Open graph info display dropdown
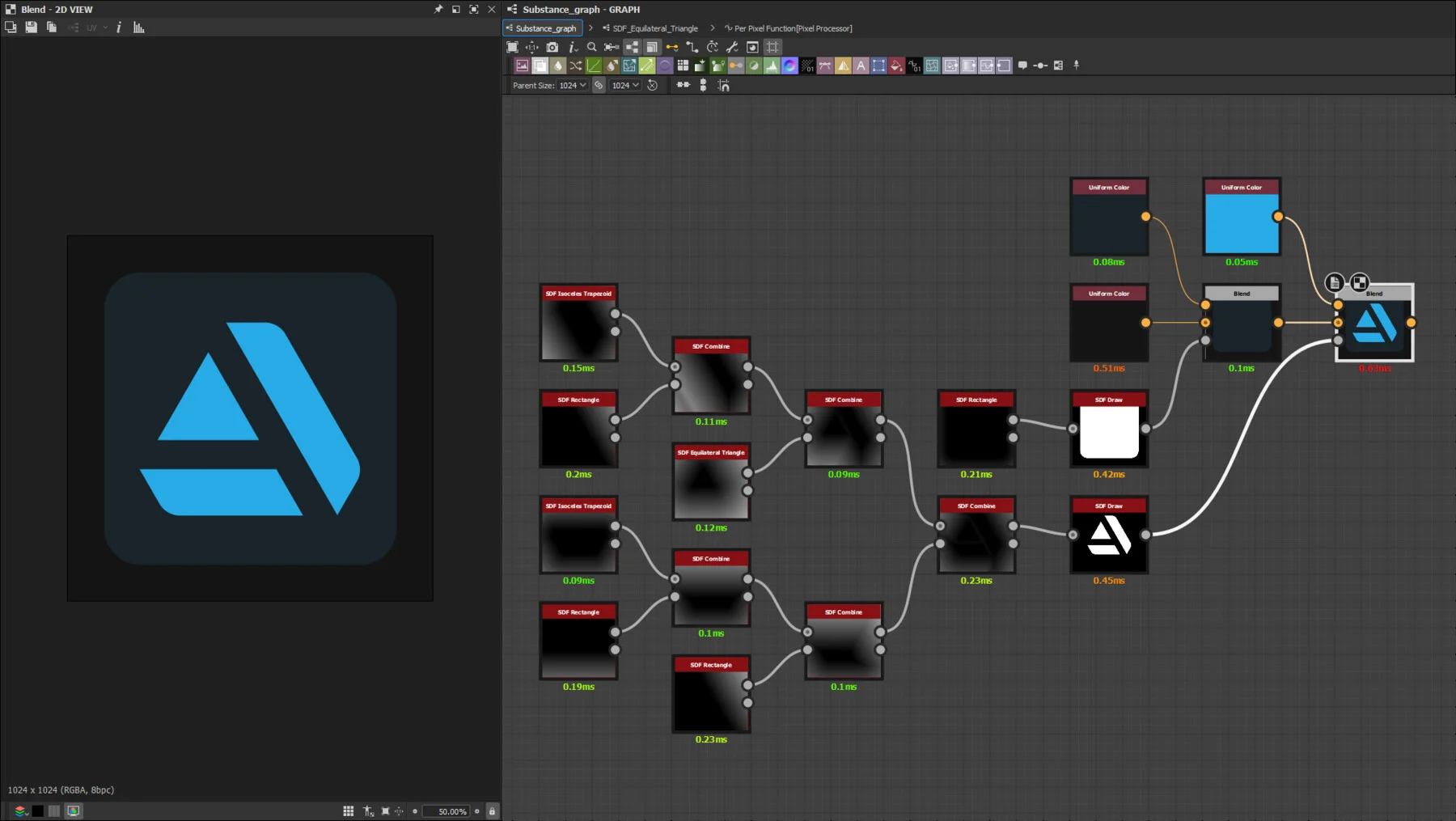1456x821 pixels. pyautogui.click(x=573, y=47)
